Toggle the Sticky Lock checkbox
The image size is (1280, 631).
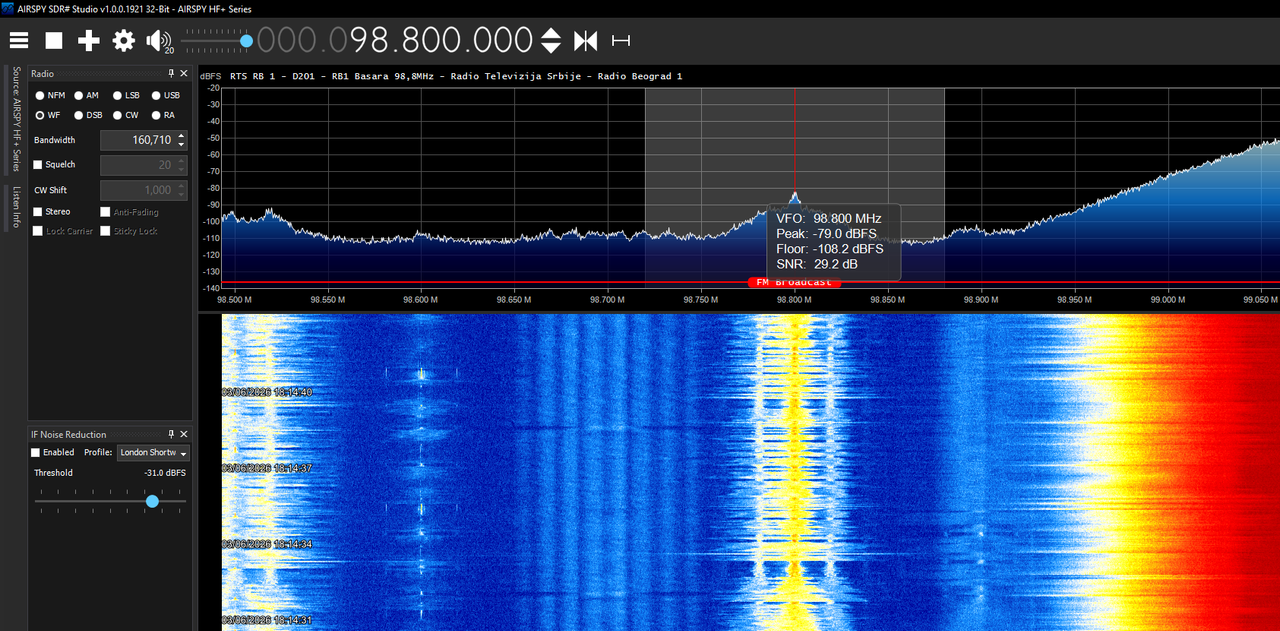click(x=105, y=231)
